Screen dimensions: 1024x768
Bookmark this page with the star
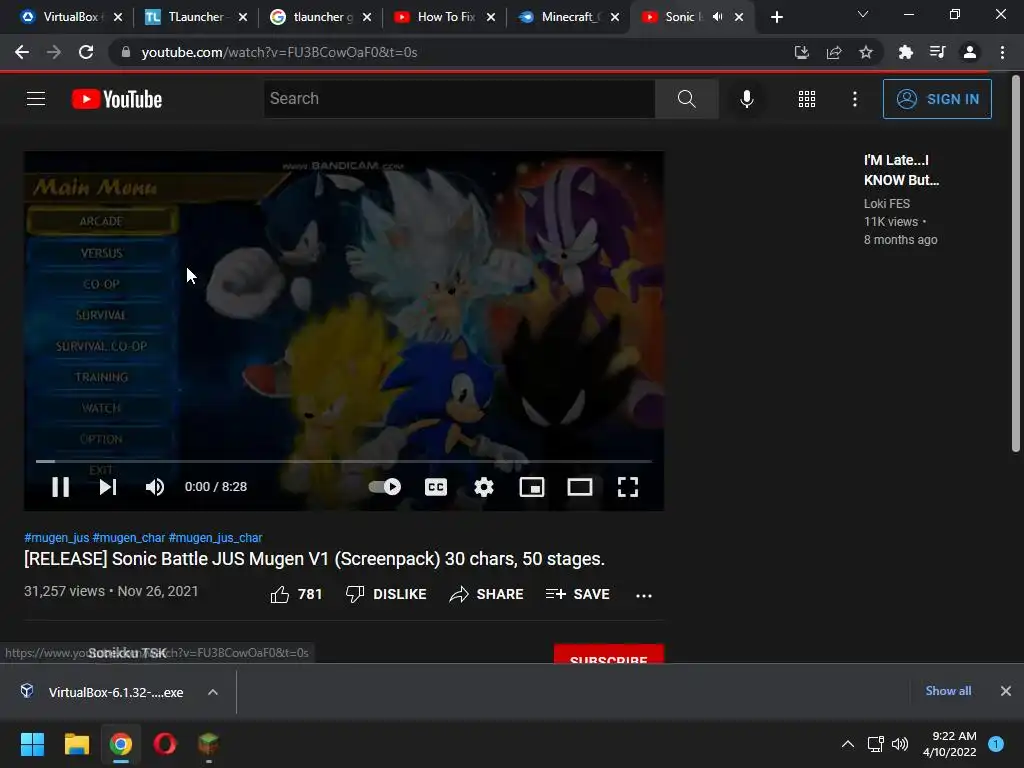coord(866,52)
